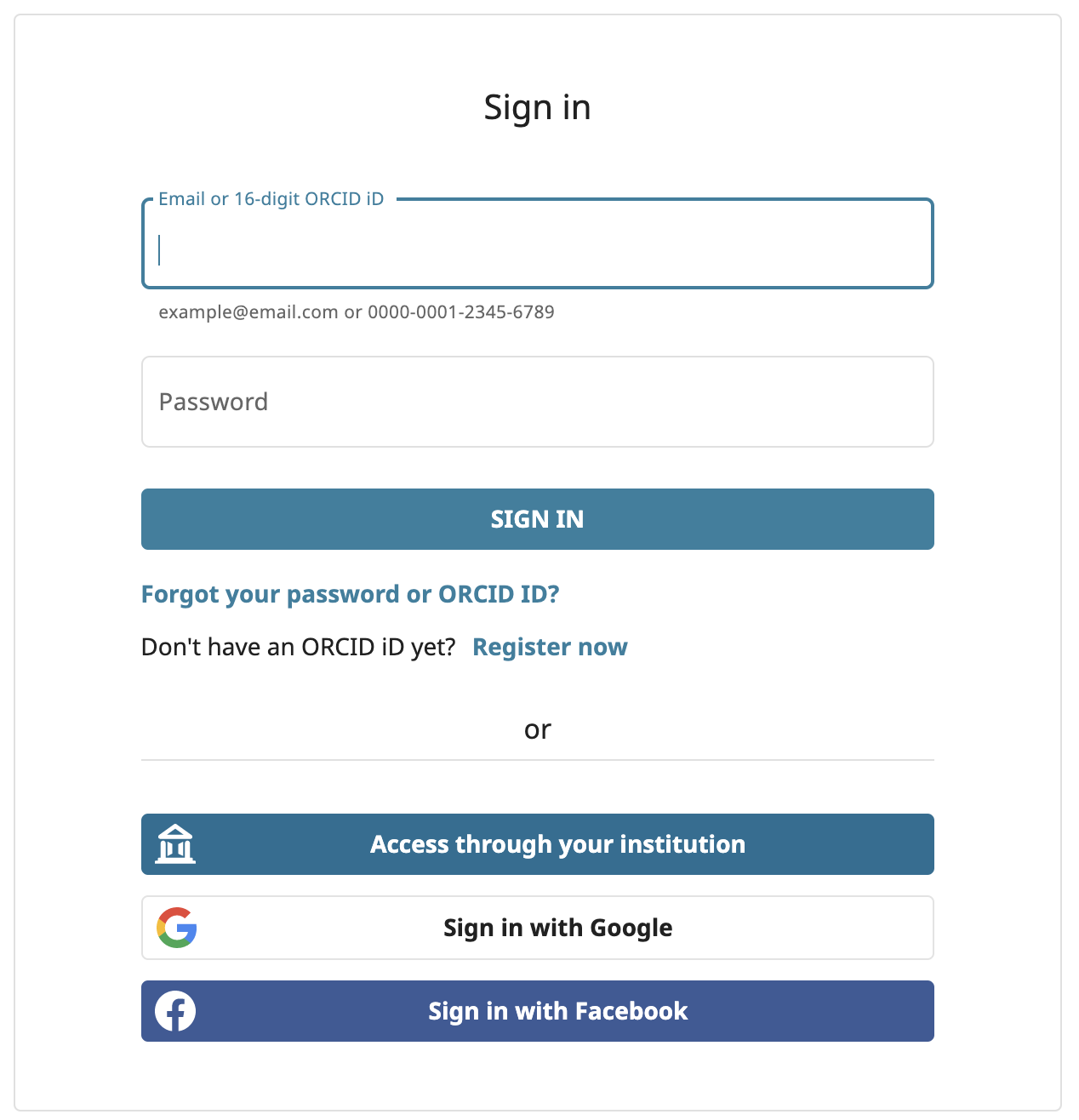
Task: Click the Don't have an ORCID iD yet text
Action: coord(299,647)
